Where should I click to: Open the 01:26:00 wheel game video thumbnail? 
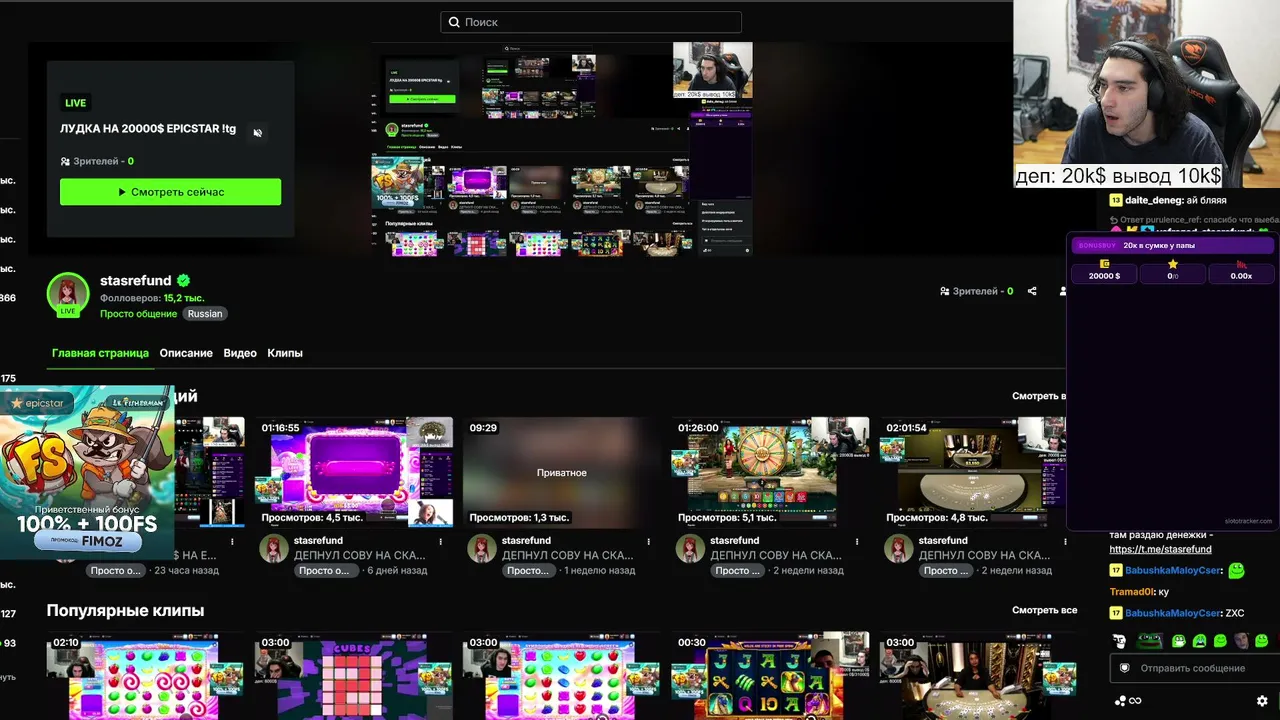[x=770, y=472]
